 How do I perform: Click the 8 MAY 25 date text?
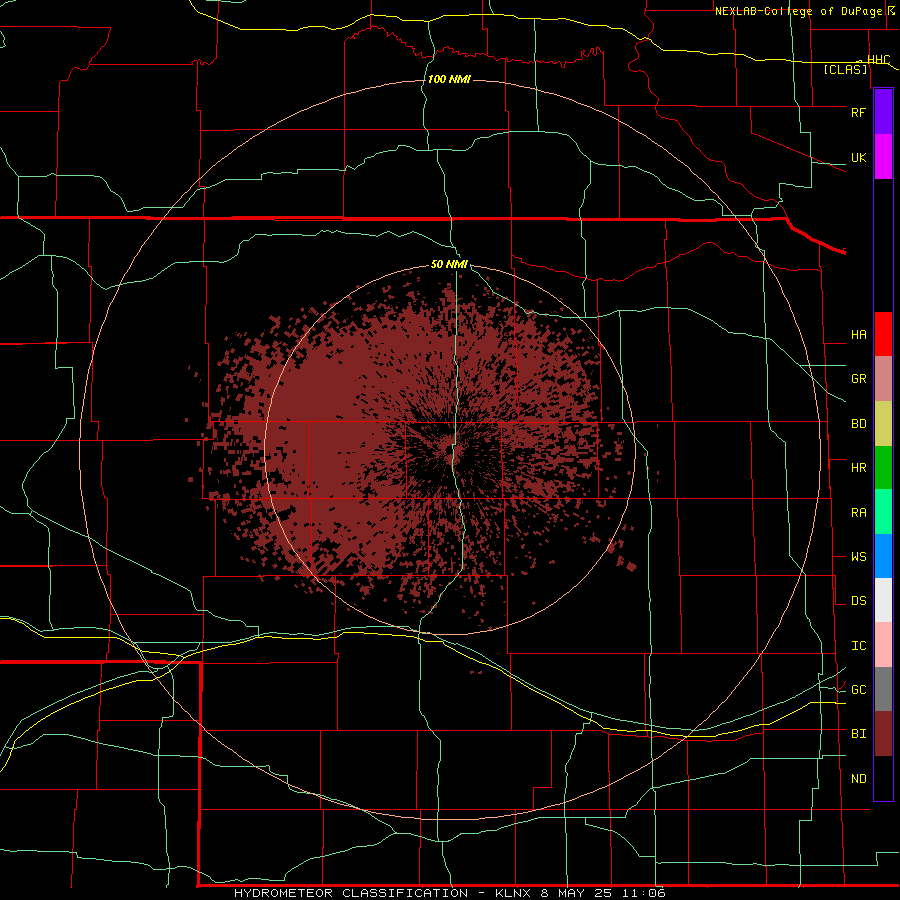click(x=576, y=893)
